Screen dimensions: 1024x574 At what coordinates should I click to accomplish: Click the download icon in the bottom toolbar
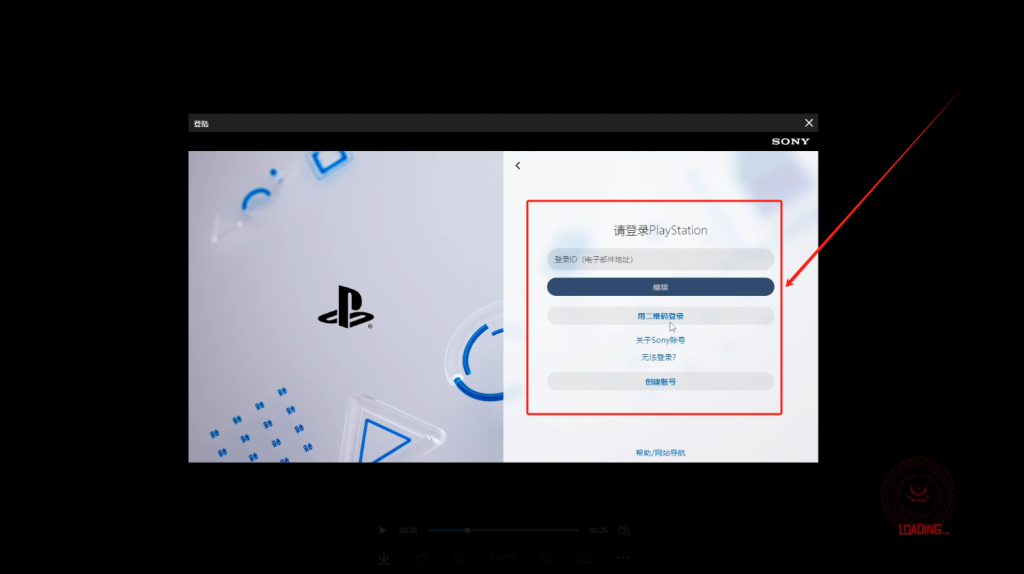click(x=383, y=558)
